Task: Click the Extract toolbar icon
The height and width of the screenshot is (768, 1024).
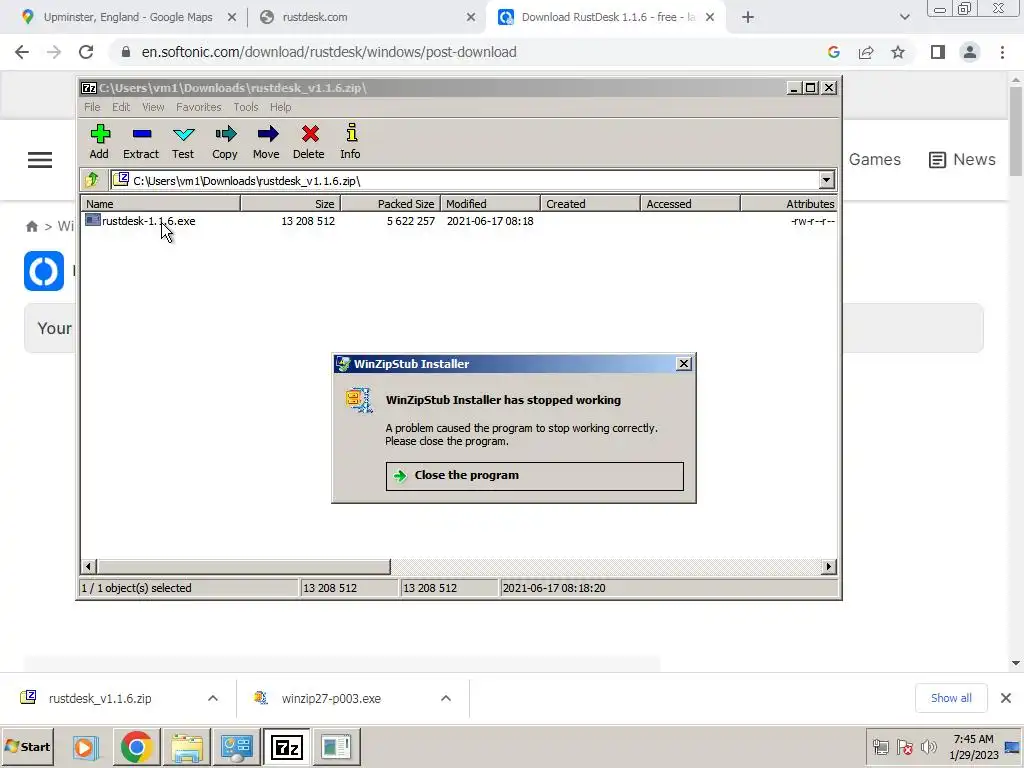Action: tap(141, 142)
